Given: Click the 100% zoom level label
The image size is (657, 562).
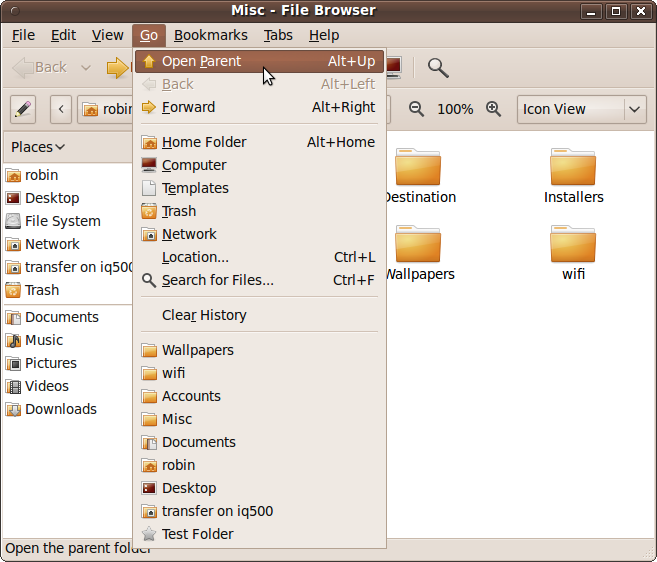Looking at the screenshot, I should tap(455, 109).
